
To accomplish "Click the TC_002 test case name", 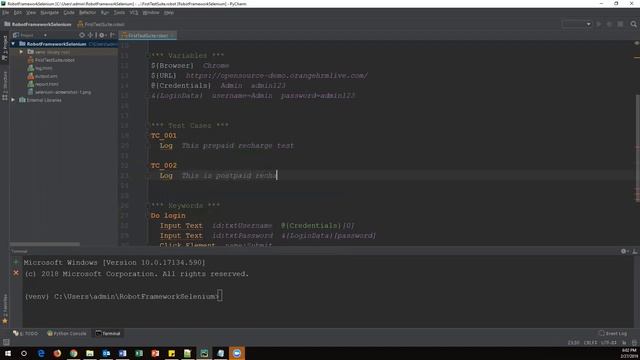I will pos(164,165).
